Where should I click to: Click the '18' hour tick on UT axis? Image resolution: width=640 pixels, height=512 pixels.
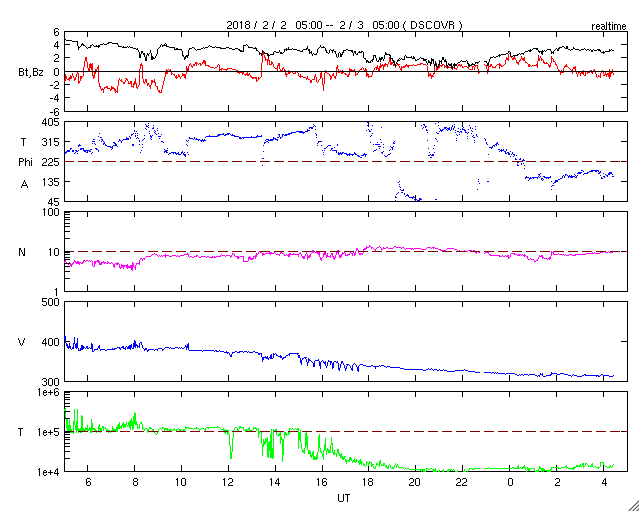click(369, 482)
